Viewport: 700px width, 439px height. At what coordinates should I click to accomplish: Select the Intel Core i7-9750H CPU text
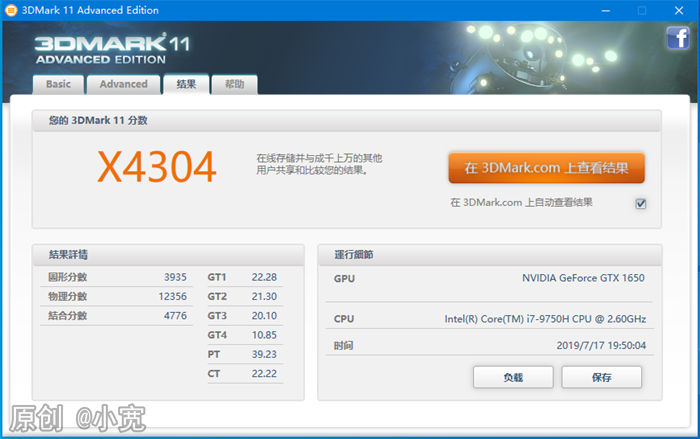click(545, 319)
